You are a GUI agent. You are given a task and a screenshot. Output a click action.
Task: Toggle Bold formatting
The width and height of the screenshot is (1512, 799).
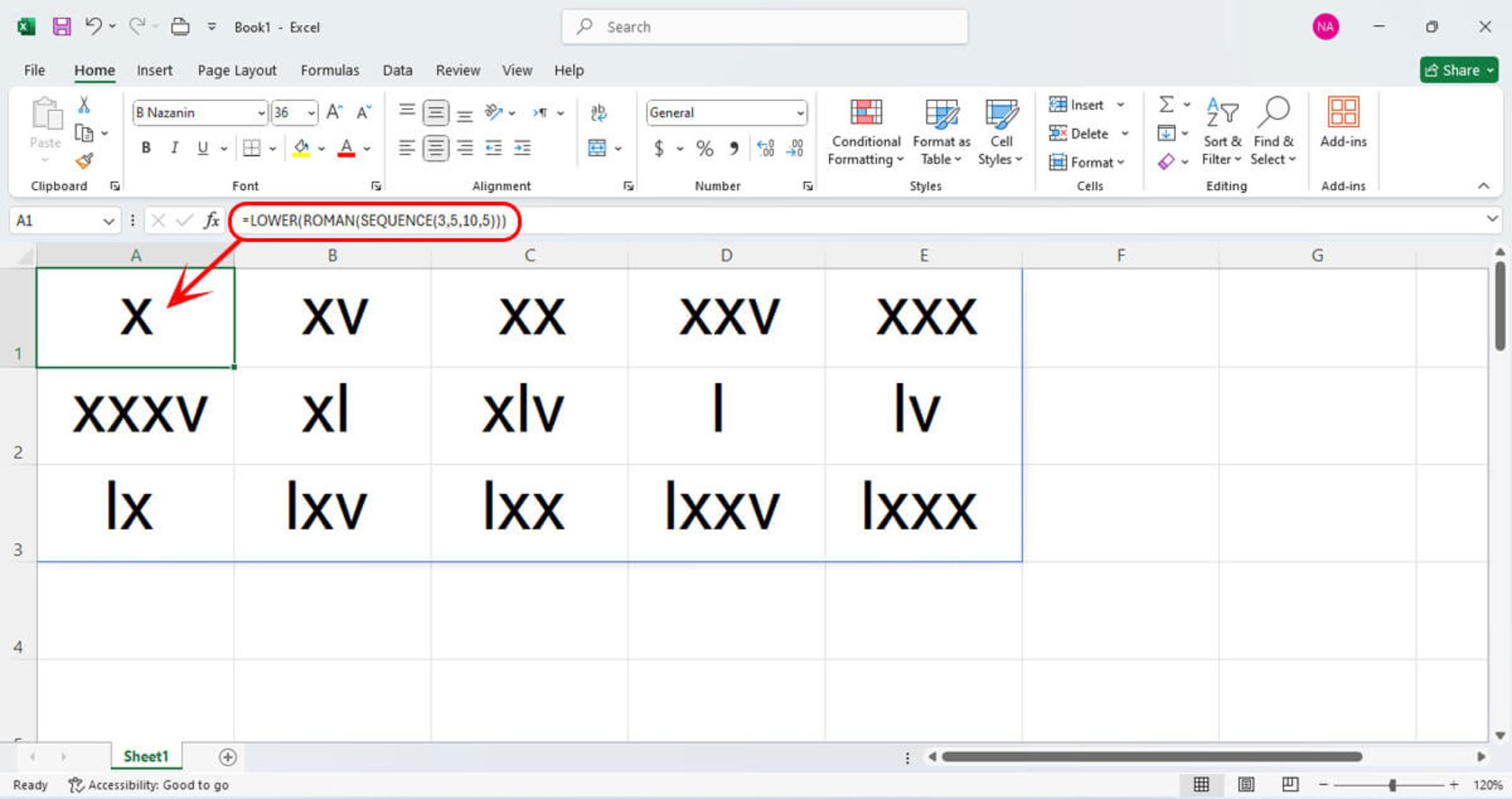[x=146, y=148]
